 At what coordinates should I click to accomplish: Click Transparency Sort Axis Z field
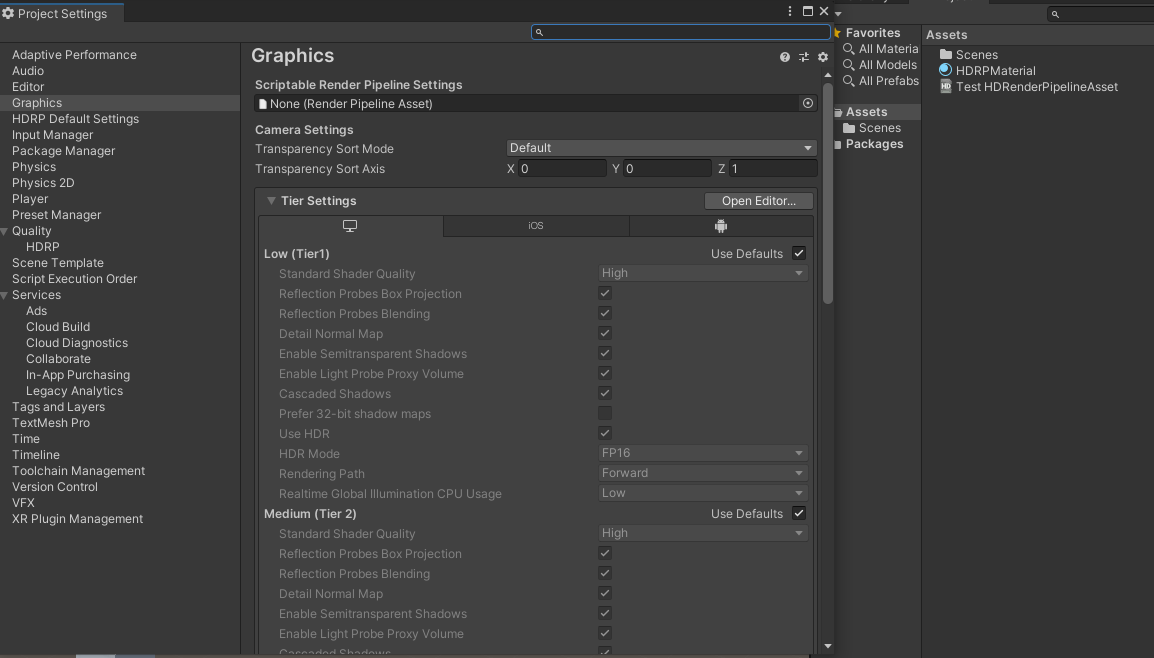click(x=773, y=169)
